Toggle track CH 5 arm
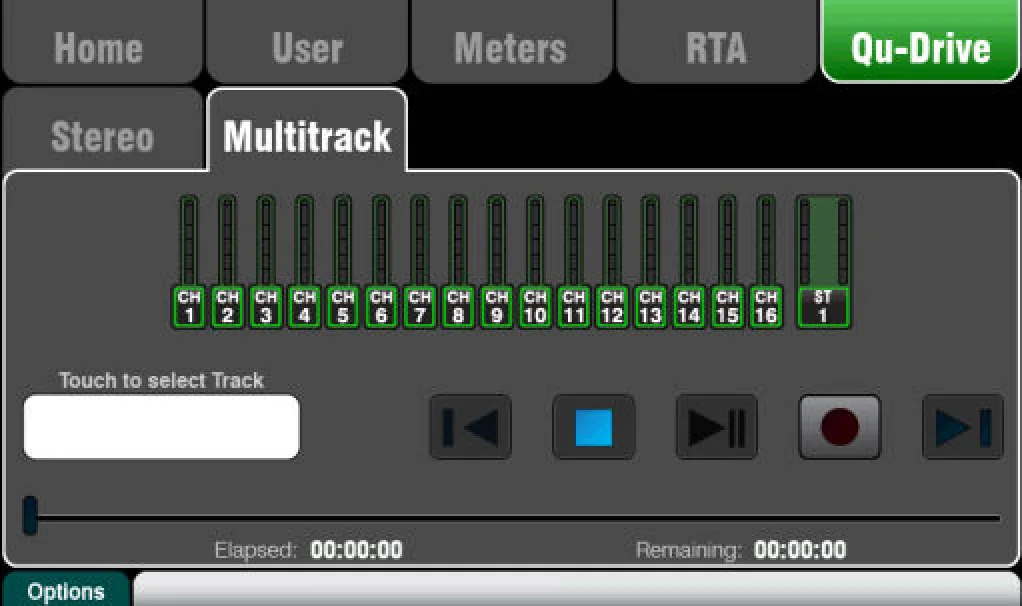The width and height of the screenshot is (1022, 606). tap(343, 306)
